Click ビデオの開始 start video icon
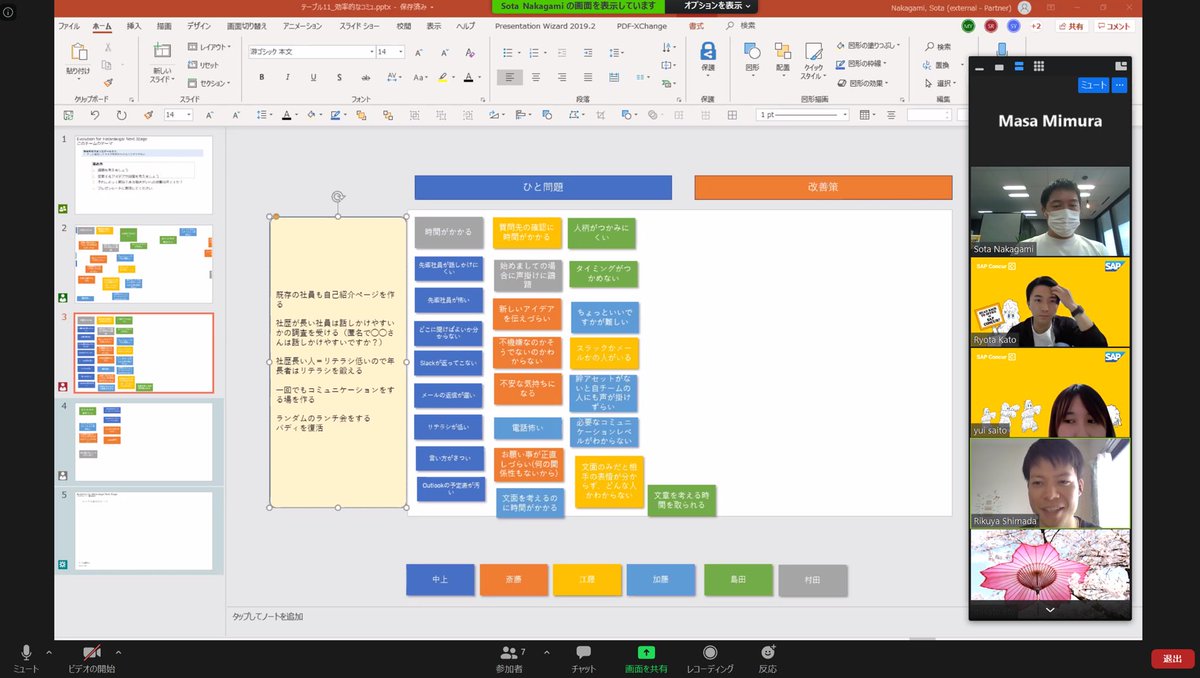 click(91, 652)
